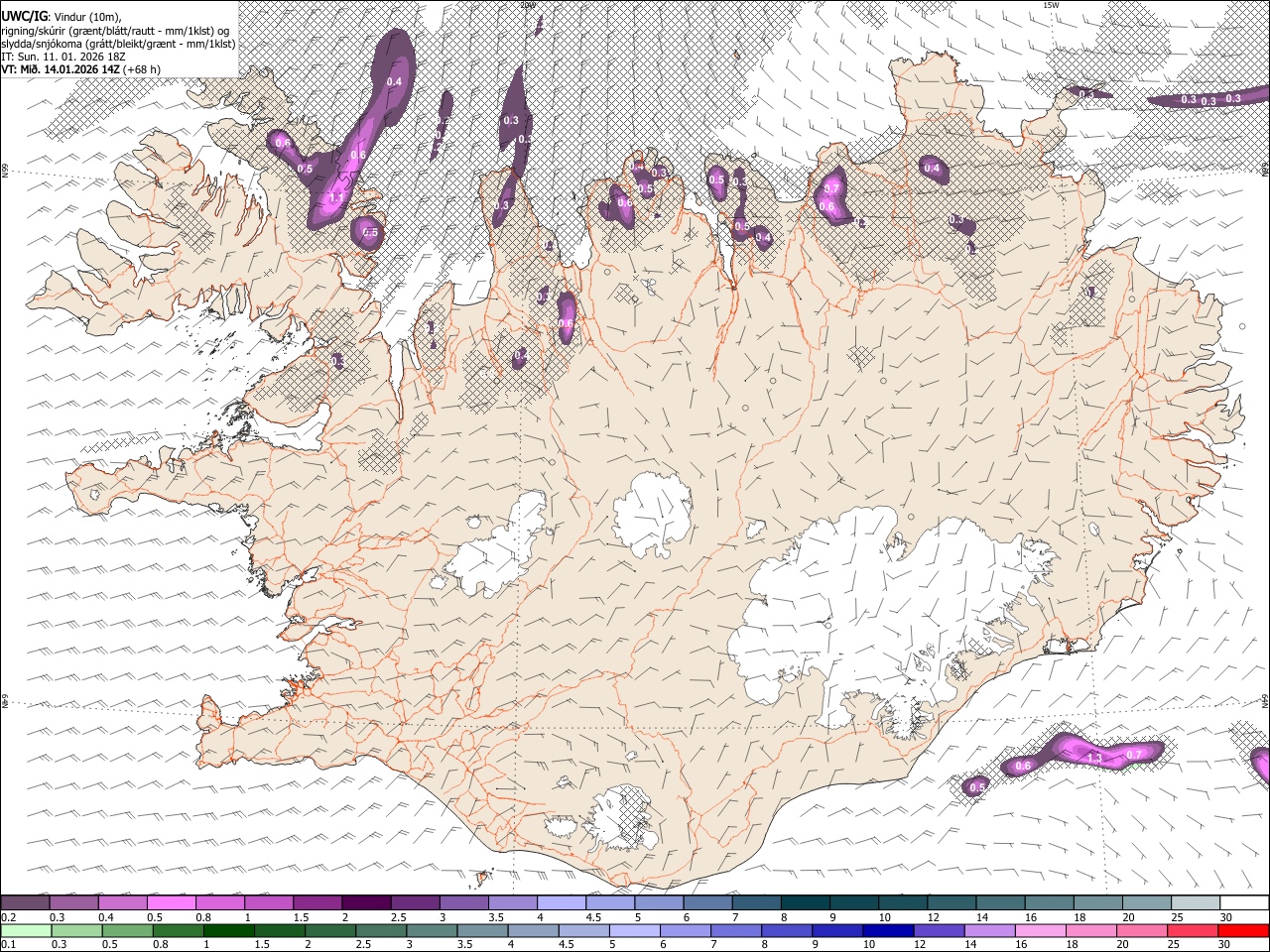The height and width of the screenshot is (952, 1270).
Task: Click the 1.3 precipitation value off southeast coast
Action: tap(1095, 758)
